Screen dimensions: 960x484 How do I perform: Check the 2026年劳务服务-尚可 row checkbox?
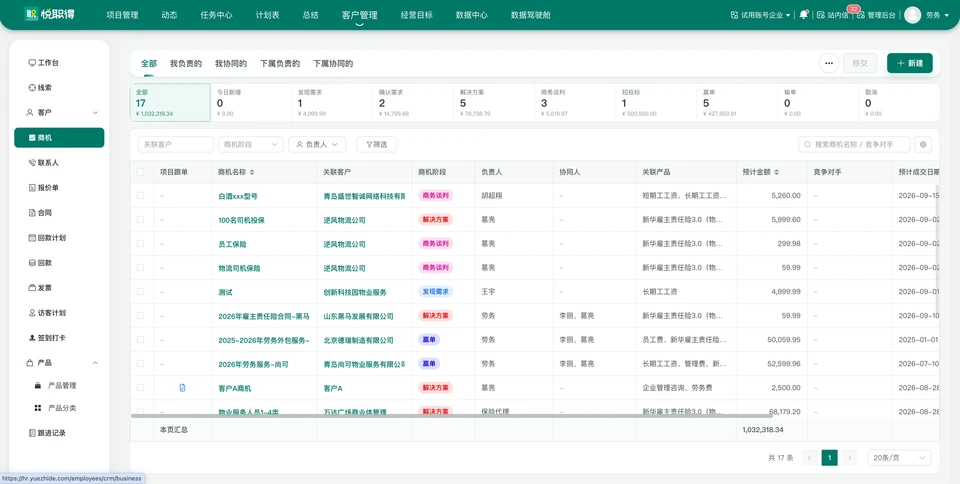(x=140, y=364)
